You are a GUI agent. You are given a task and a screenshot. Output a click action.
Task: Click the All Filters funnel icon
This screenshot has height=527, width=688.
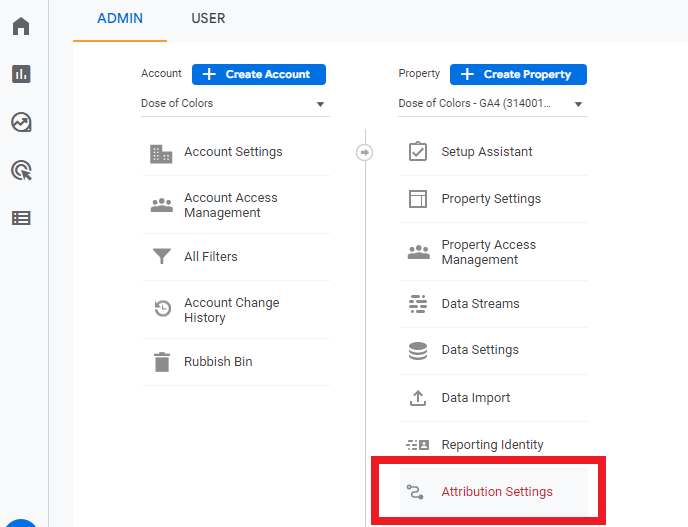[161, 256]
